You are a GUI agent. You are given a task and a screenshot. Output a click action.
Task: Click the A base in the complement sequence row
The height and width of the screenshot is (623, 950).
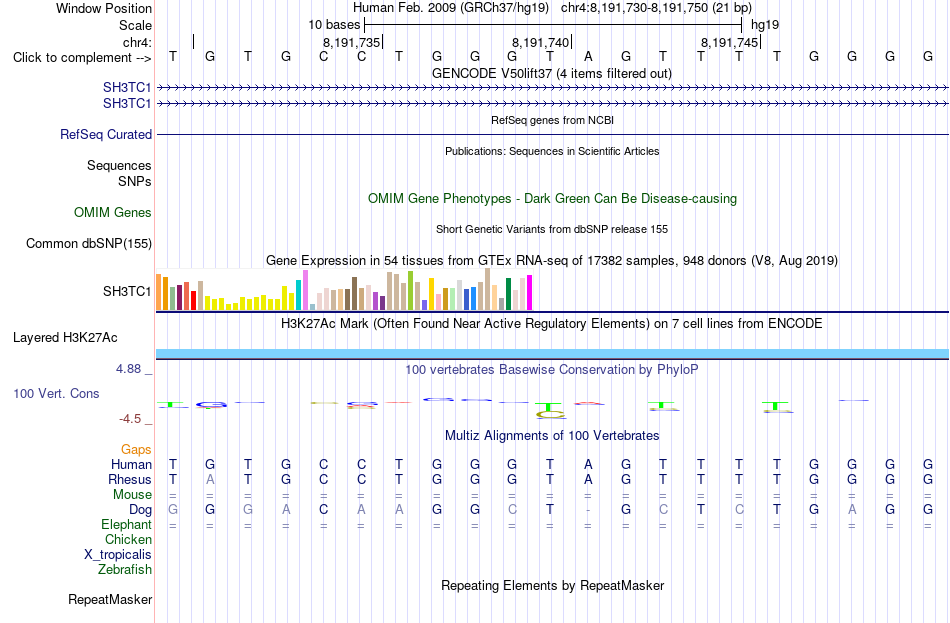tap(588, 57)
